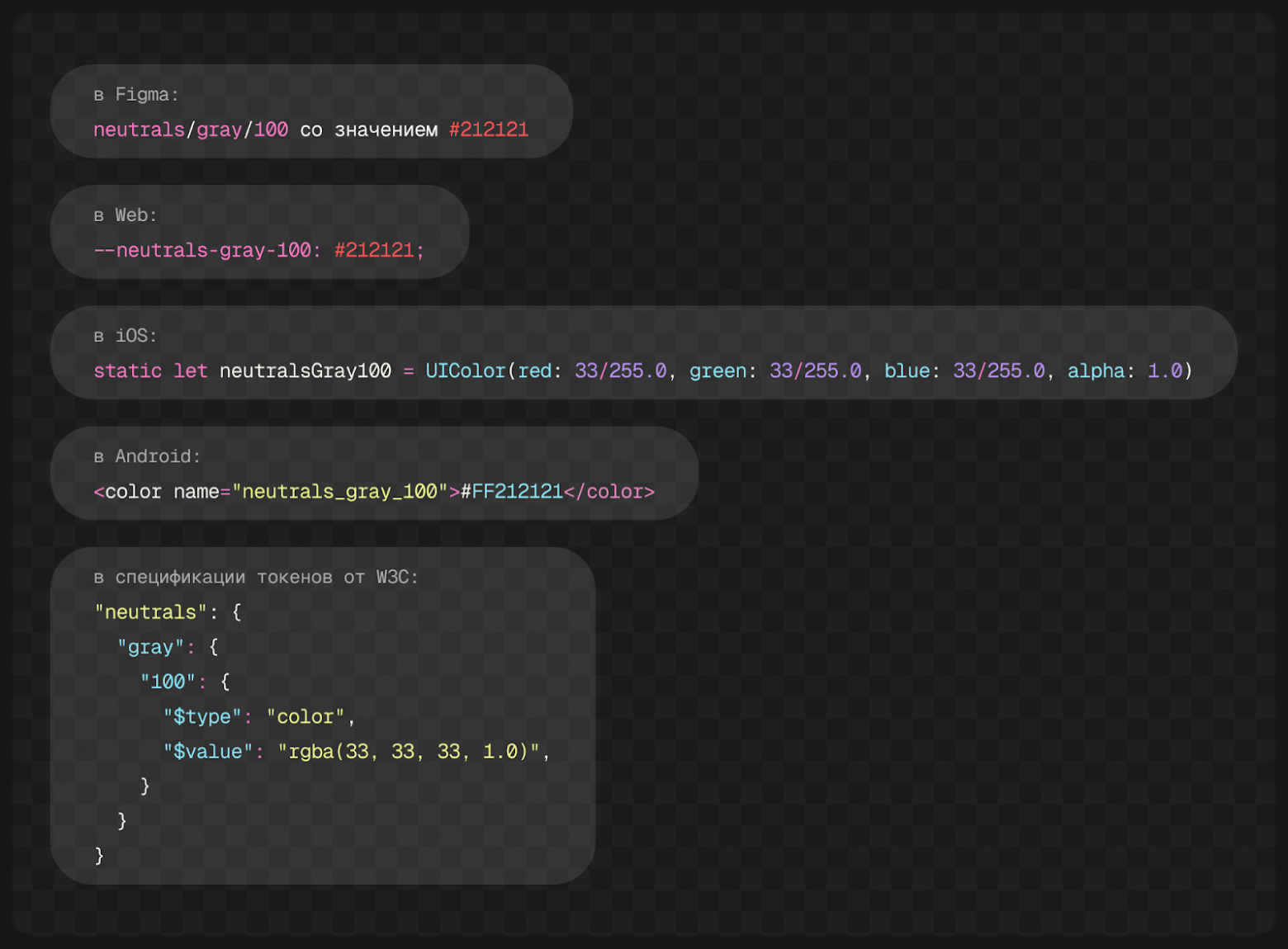1288x949 pixels.
Task: Click the "UIColor" class name
Action: pyautogui.click(x=466, y=371)
